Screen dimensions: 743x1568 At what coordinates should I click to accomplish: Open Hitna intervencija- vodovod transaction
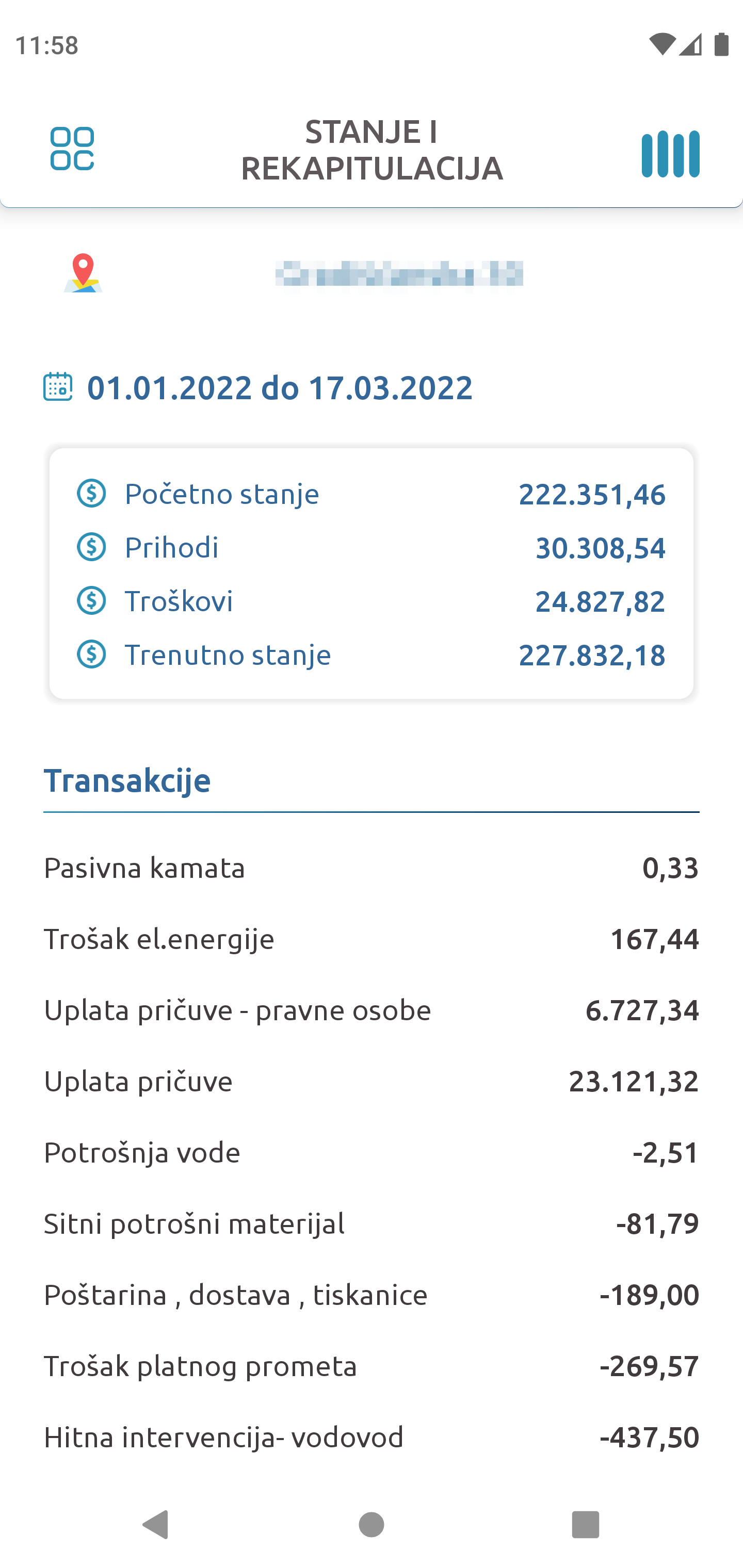tap(371, 1437)
